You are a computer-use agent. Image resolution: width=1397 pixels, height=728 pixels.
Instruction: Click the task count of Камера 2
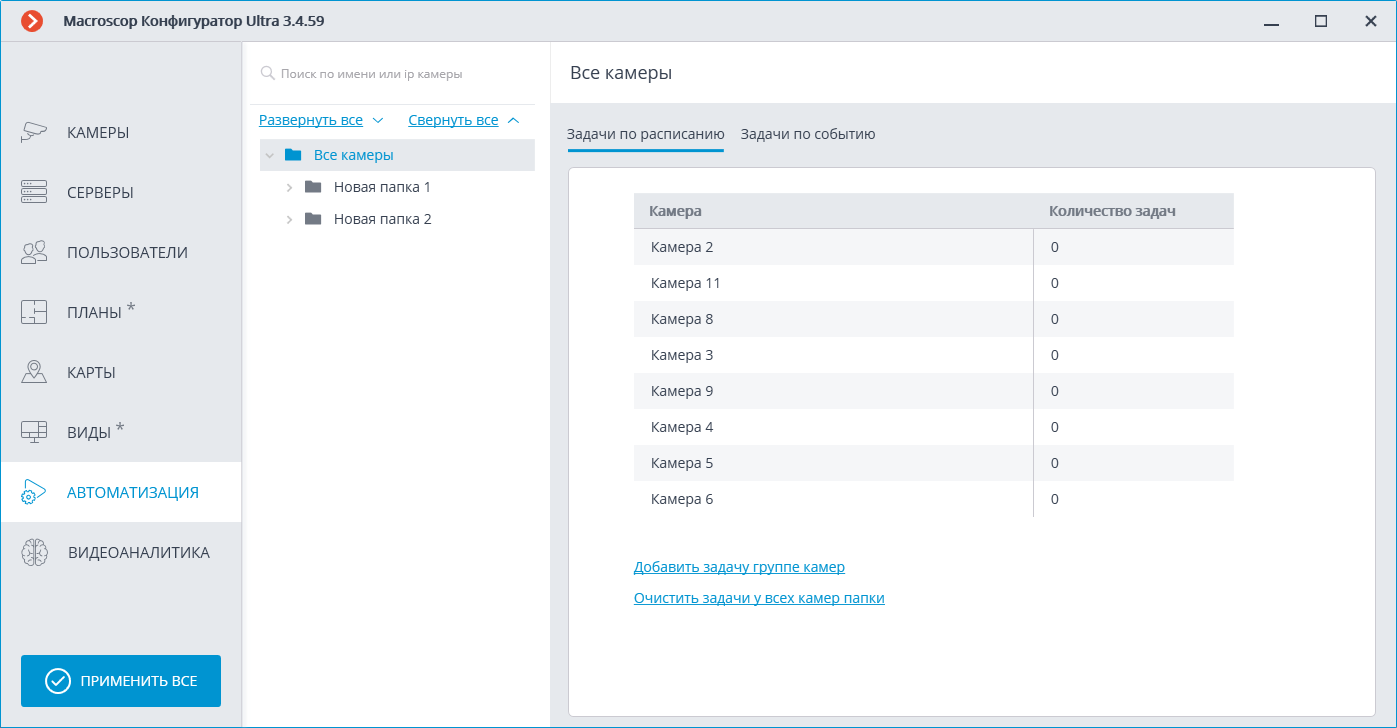[1055, 247]
